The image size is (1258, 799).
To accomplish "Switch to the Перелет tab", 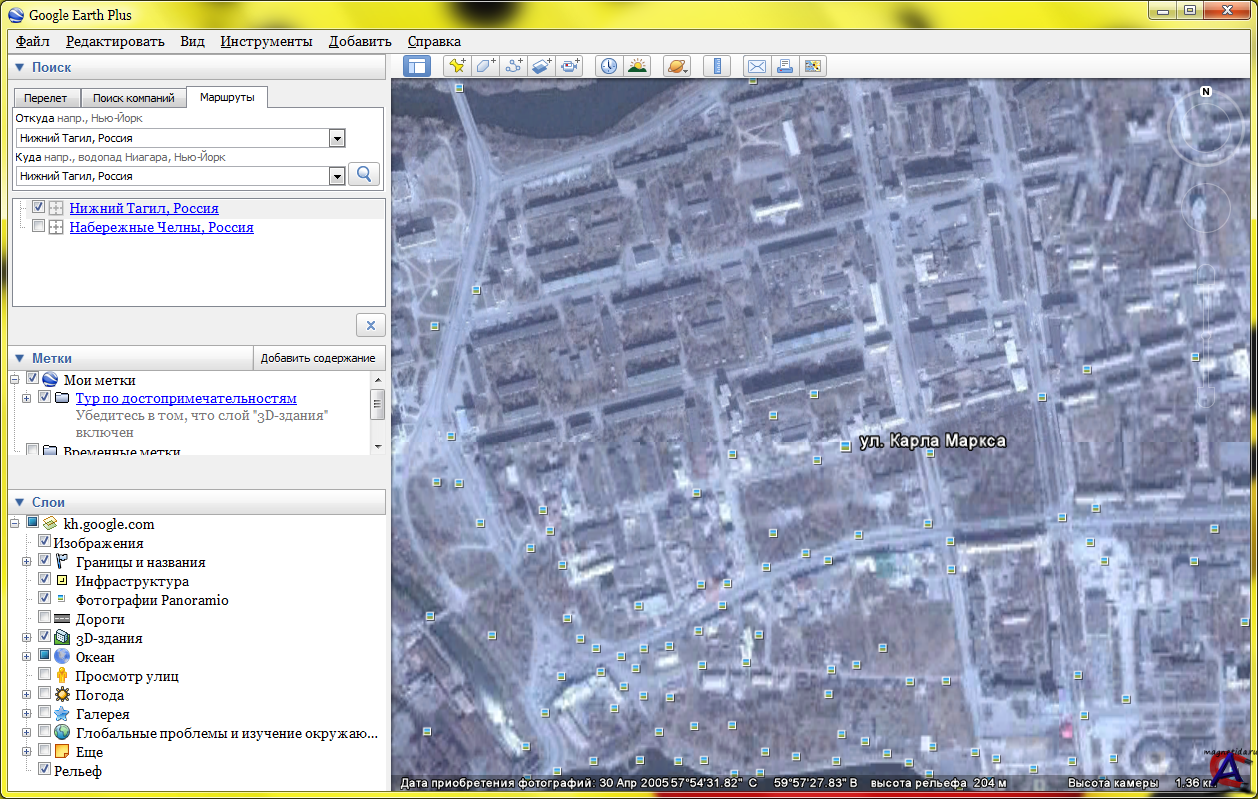I will point(46,98).
